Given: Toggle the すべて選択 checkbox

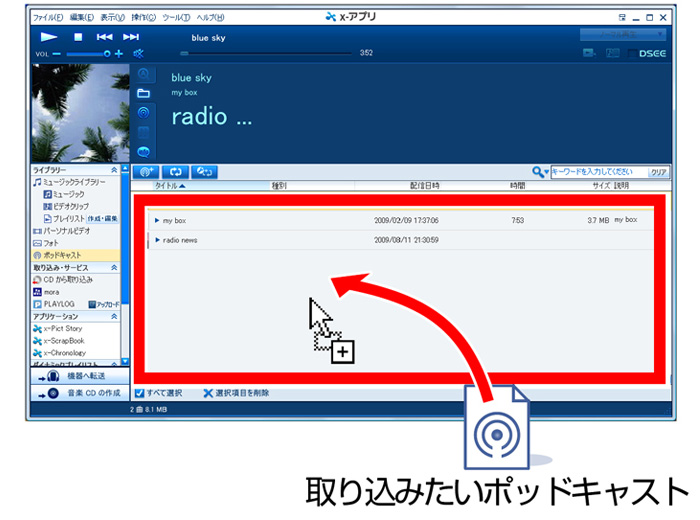Looking at the screenshot, I should tap(140, 393).
